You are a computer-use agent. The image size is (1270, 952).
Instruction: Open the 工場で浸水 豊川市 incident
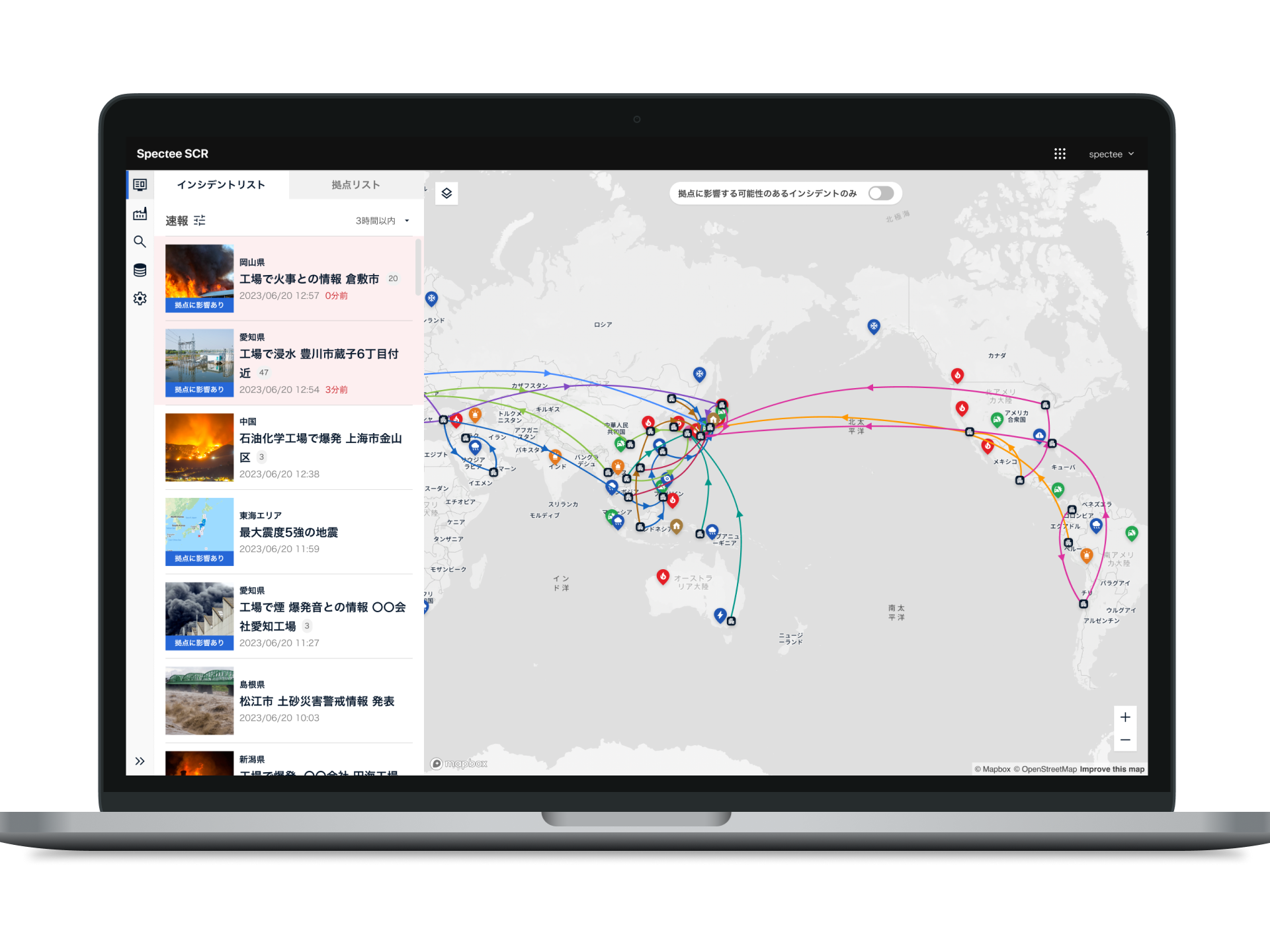(289, 363)
